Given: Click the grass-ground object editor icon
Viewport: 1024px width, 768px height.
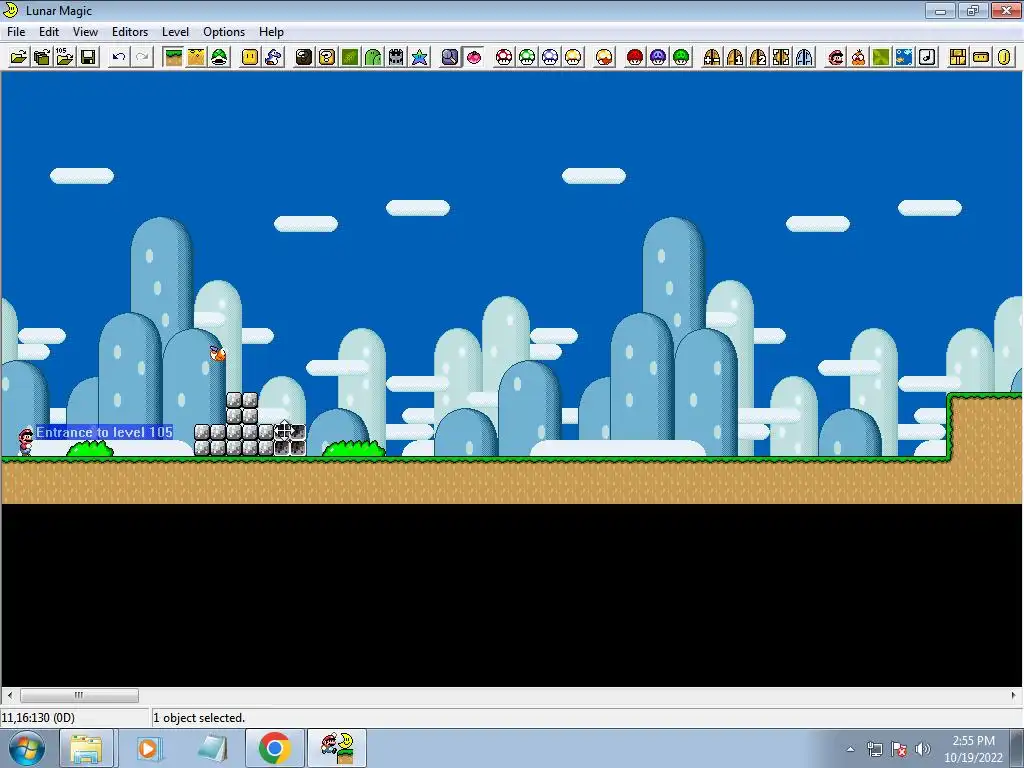Looking at the screenshot, I should coord(173,57).
